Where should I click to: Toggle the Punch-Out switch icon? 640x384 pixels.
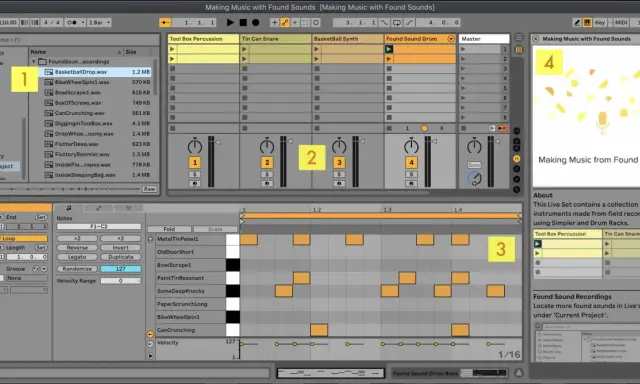(409, 22)
